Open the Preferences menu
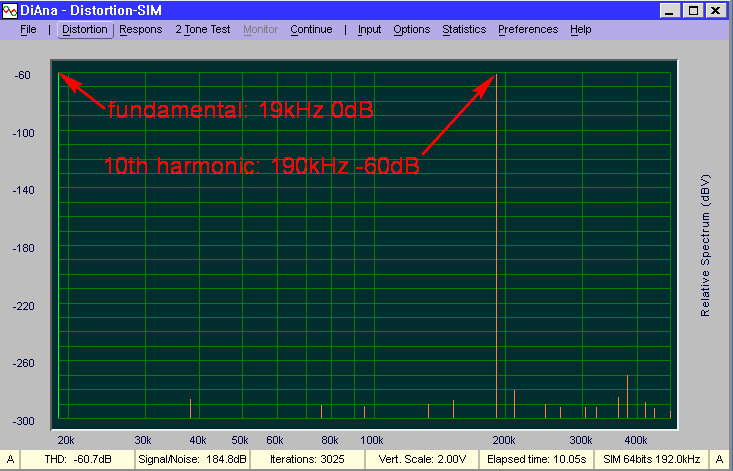The width and height of the screenshot is (733, 471). 528,29
